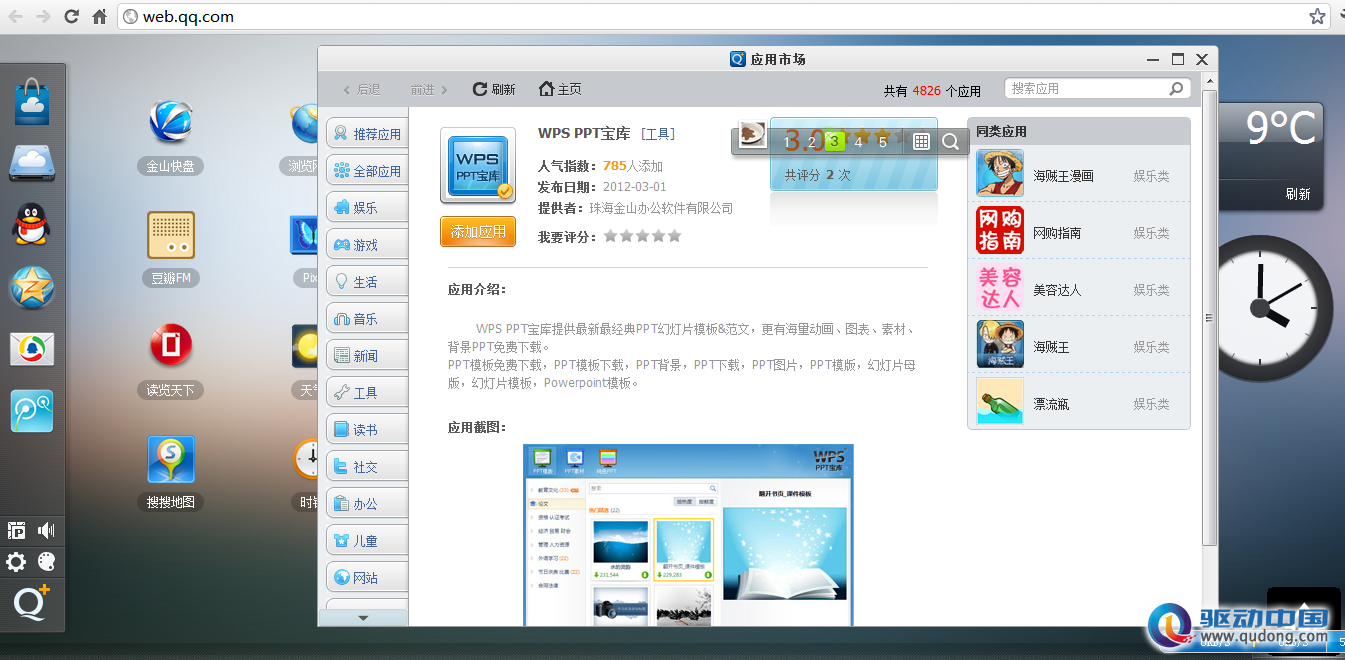Image resolution: width=1345 pixels, height=660 pixels.
Task: Switch to desktop 2 in the pager
Action: point(811,142)
